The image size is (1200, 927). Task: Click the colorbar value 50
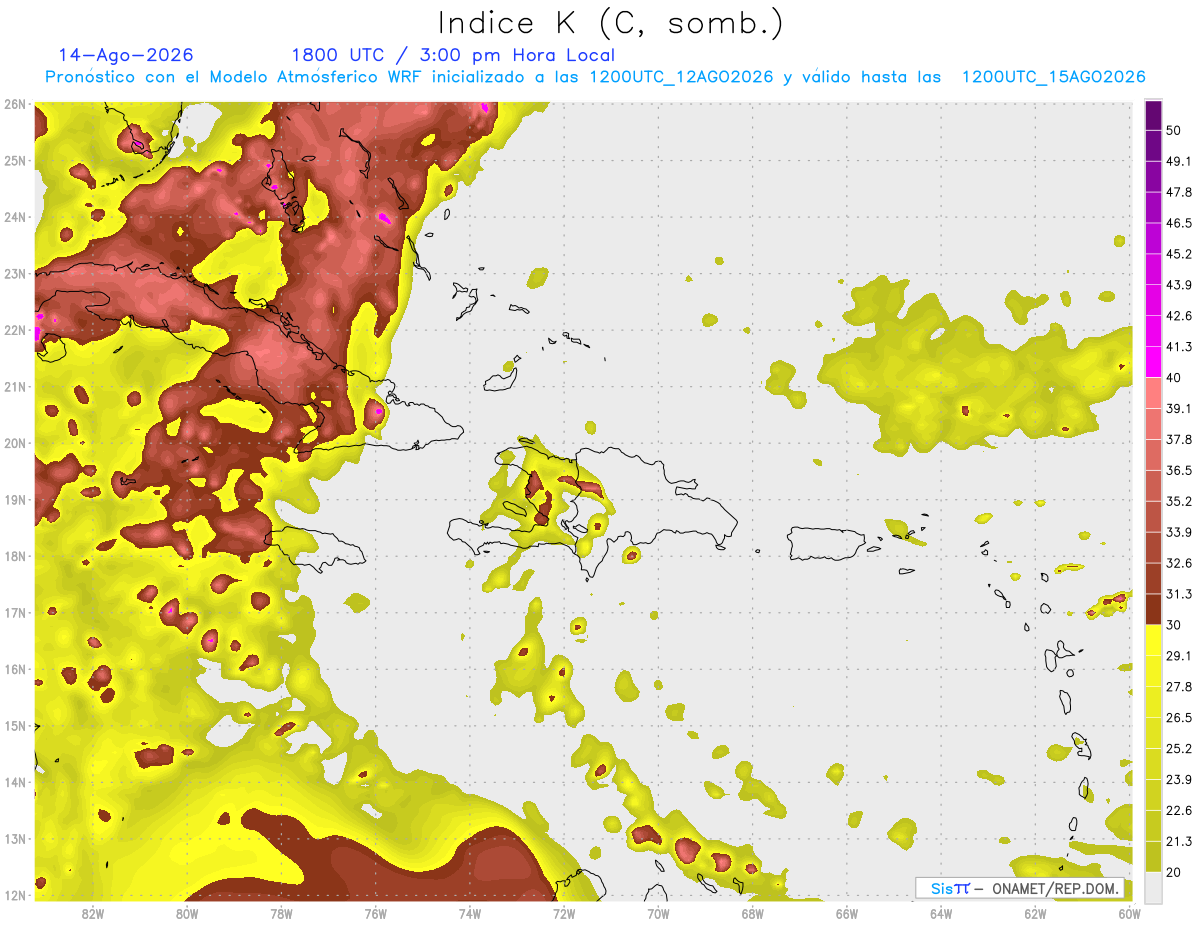tap(1173, 130)
